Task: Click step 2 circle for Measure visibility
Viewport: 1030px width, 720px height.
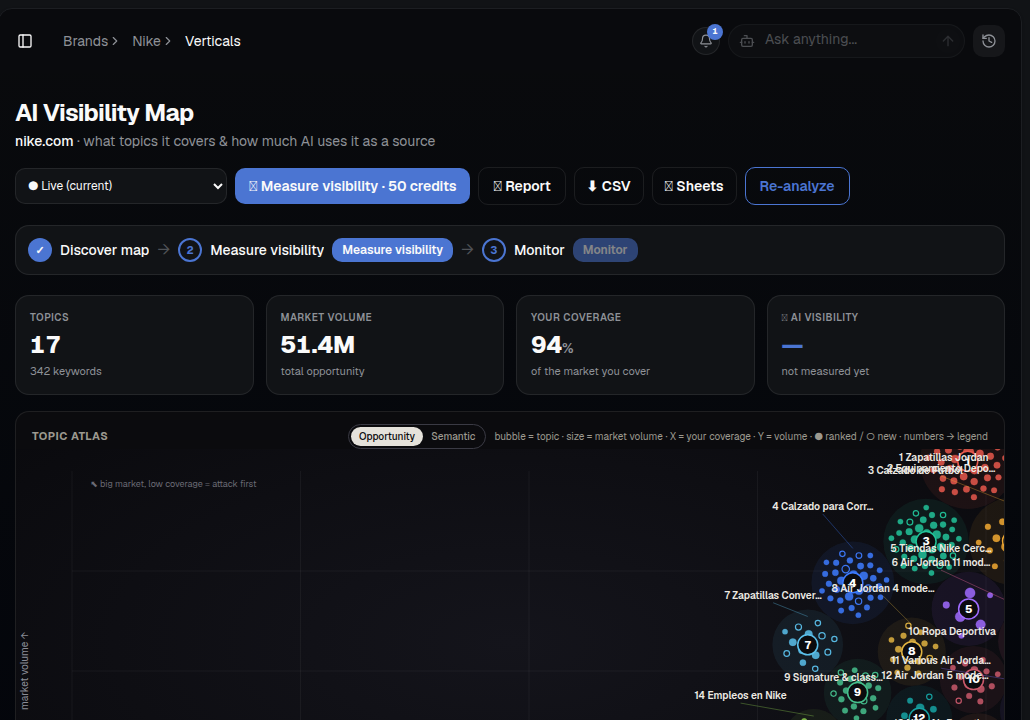Action: tap(190, 250)
